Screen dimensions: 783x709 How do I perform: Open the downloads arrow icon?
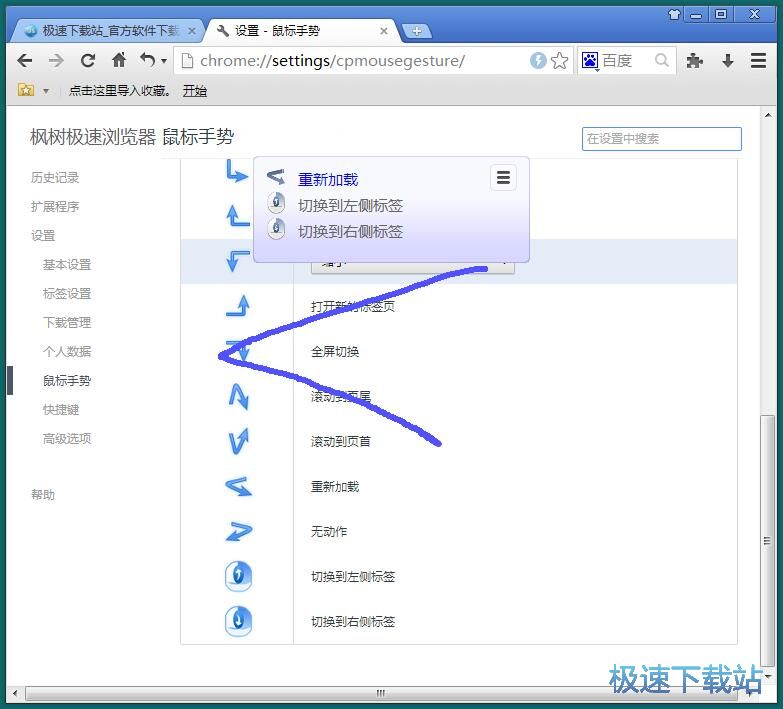(728, 61)
